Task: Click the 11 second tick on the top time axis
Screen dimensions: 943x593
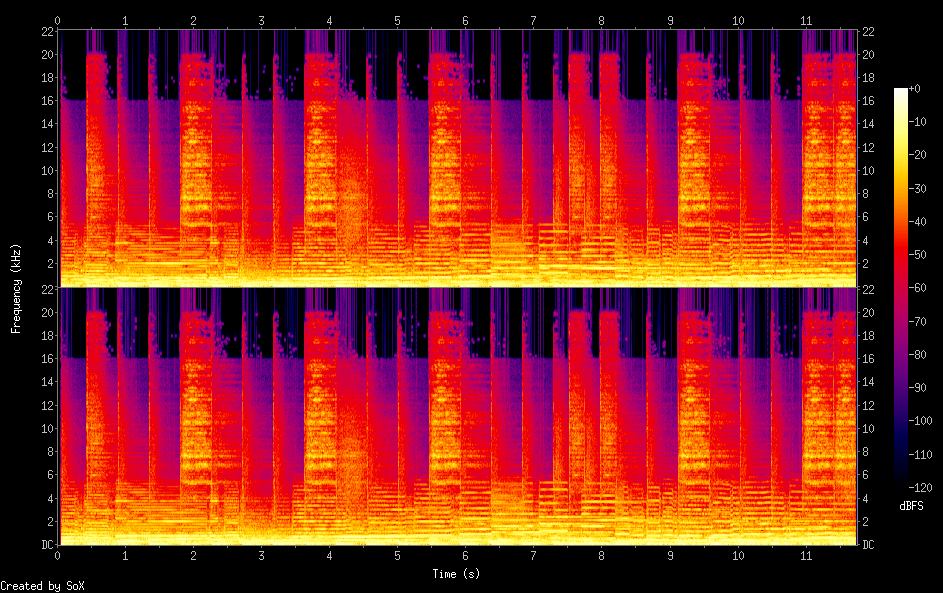Action: [805, 20]
